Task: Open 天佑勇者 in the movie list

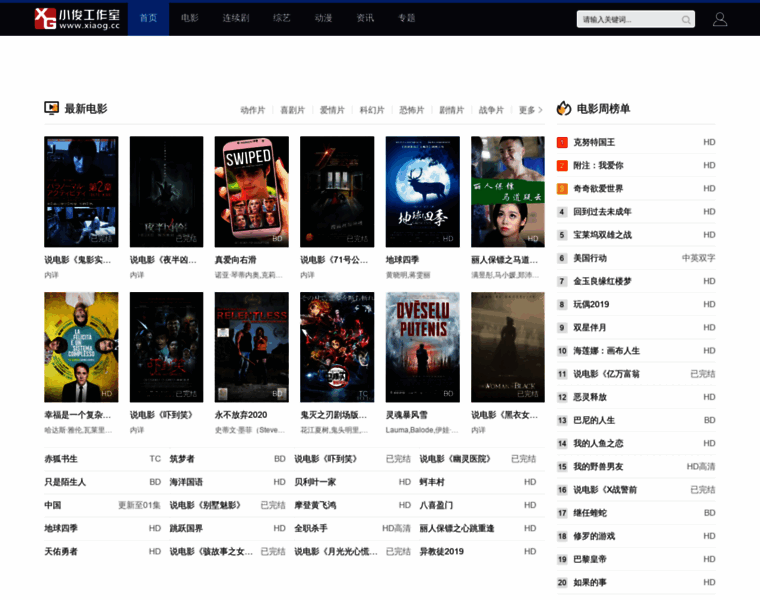Action: coord(61,552)
